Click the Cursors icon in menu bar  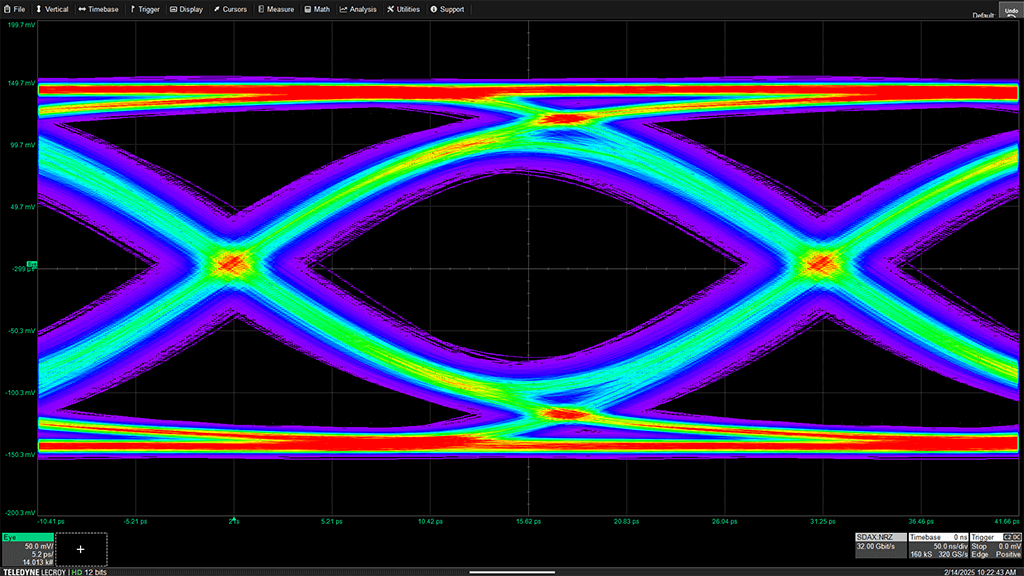[x=216, y=9]
